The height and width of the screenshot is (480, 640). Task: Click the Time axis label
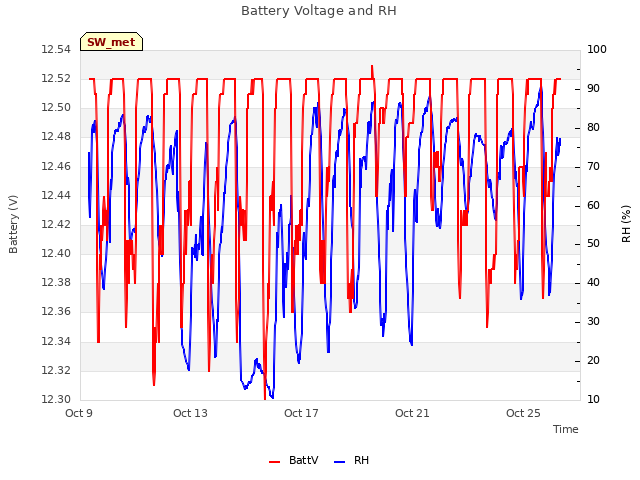(x=566, y=429)
